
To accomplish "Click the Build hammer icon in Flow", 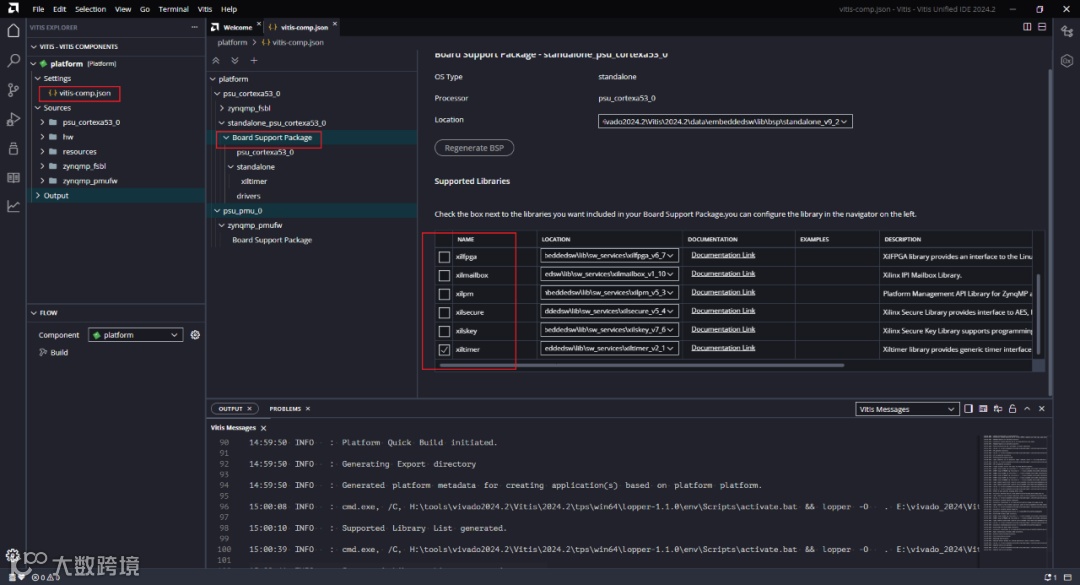I will pos(43,352).
